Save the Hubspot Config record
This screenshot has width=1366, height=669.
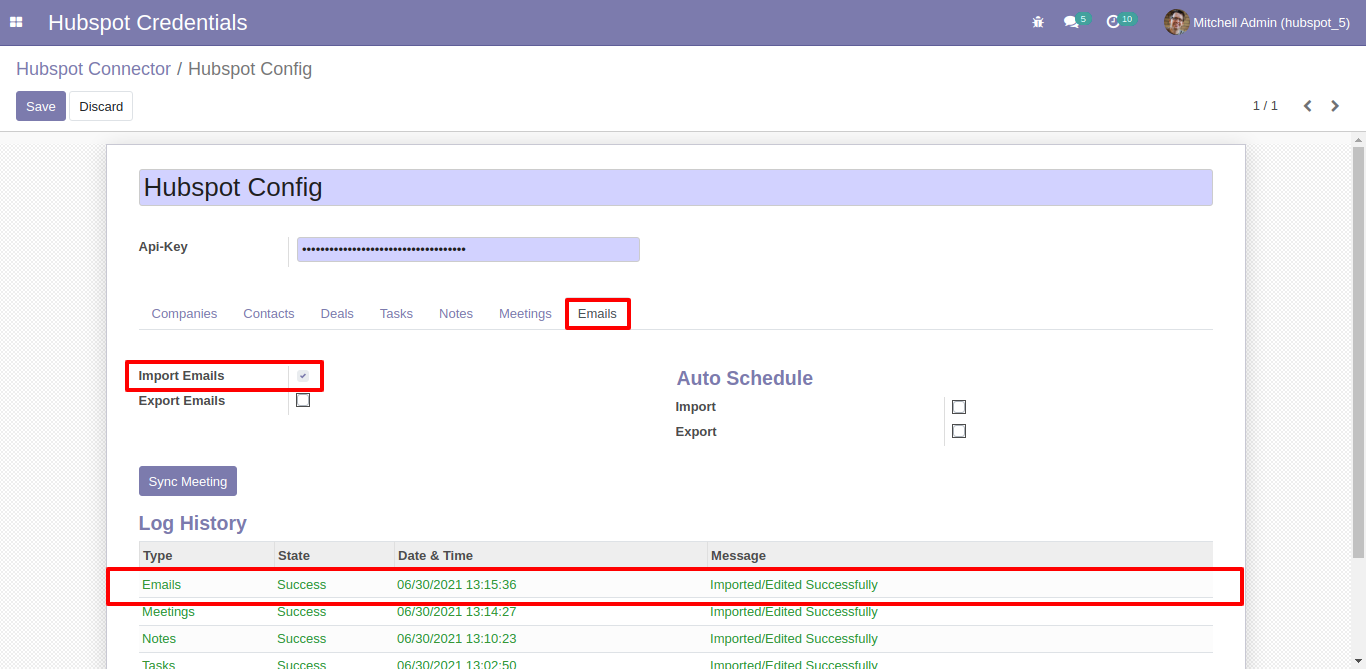(41, 106)
